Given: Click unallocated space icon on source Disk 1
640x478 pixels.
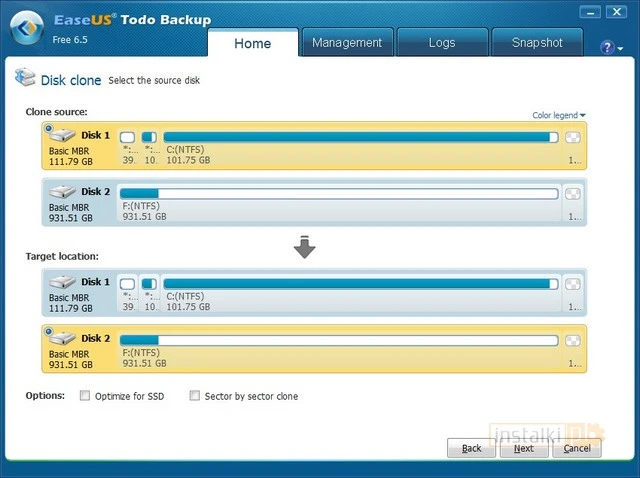Looking at the screenshot, I should 573,137.
